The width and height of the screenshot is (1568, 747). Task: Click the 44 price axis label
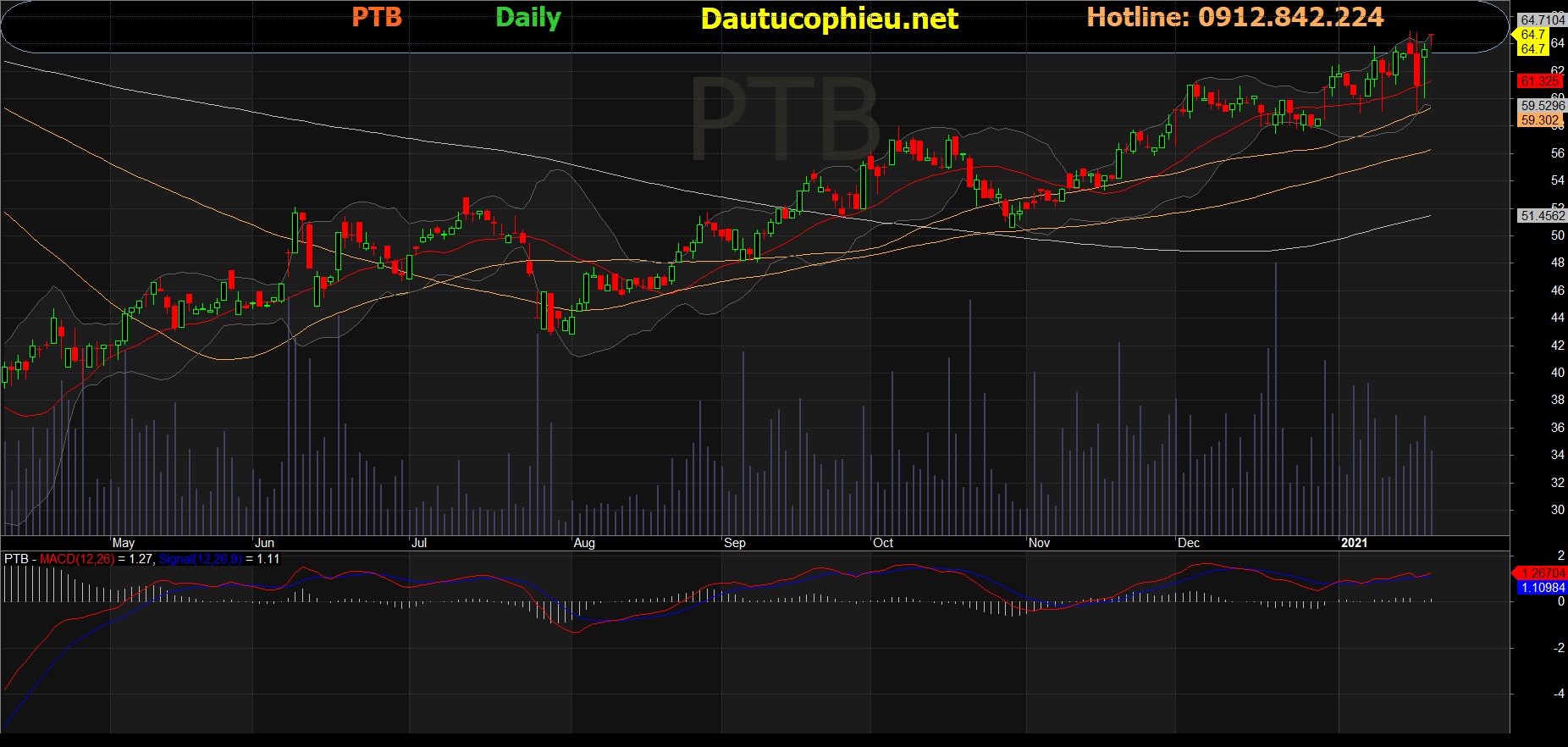(x=1558, y=318)
